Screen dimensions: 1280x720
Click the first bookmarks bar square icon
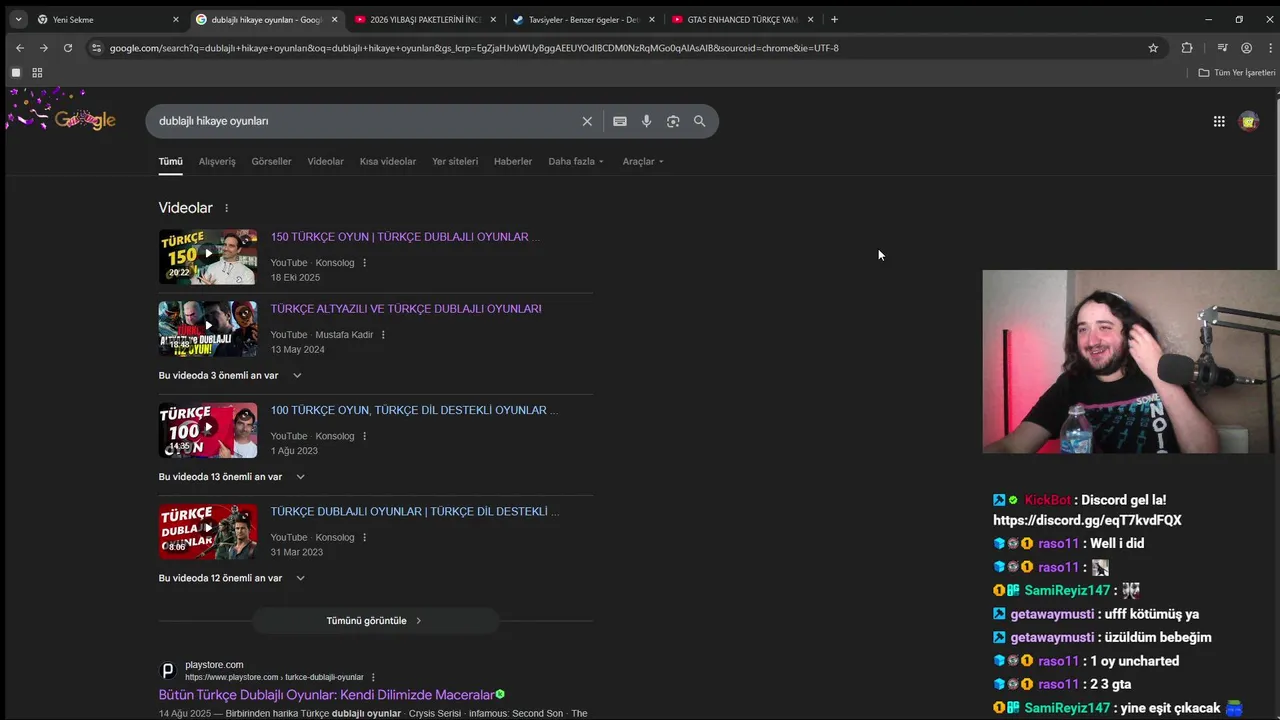pyautogui.click(x=16, y=73)
